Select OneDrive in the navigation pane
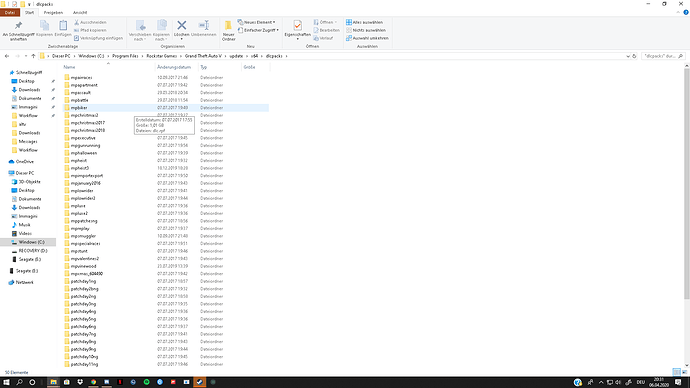The image size is (690, 388). pos(25,161)
